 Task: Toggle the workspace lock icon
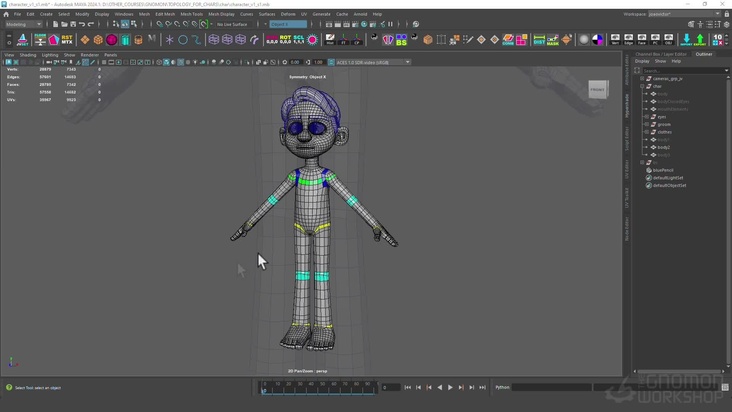pyautogui.click(x=726, y=14)
